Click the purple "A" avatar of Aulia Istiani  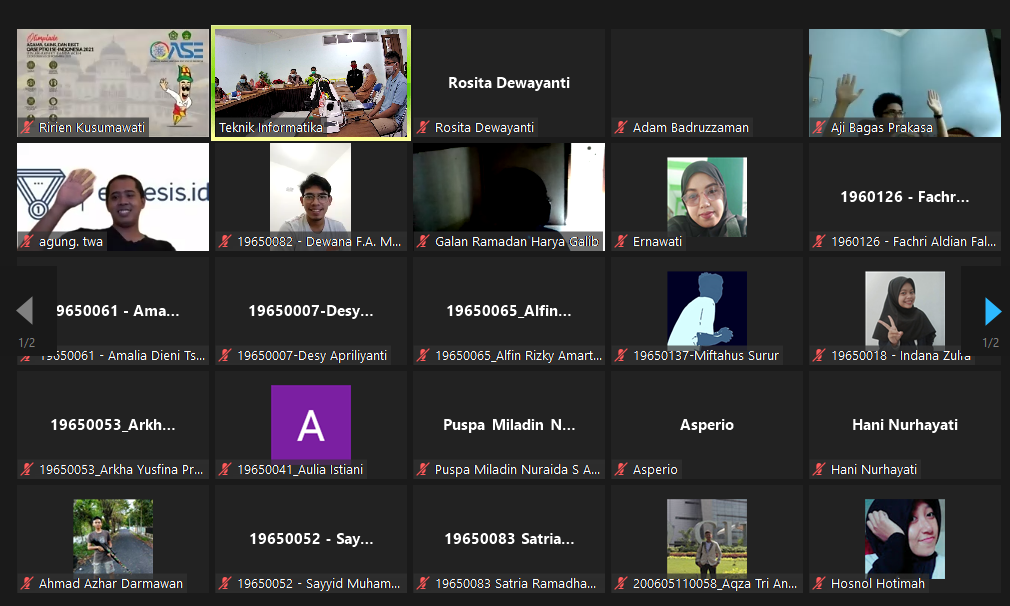[311, 423]
